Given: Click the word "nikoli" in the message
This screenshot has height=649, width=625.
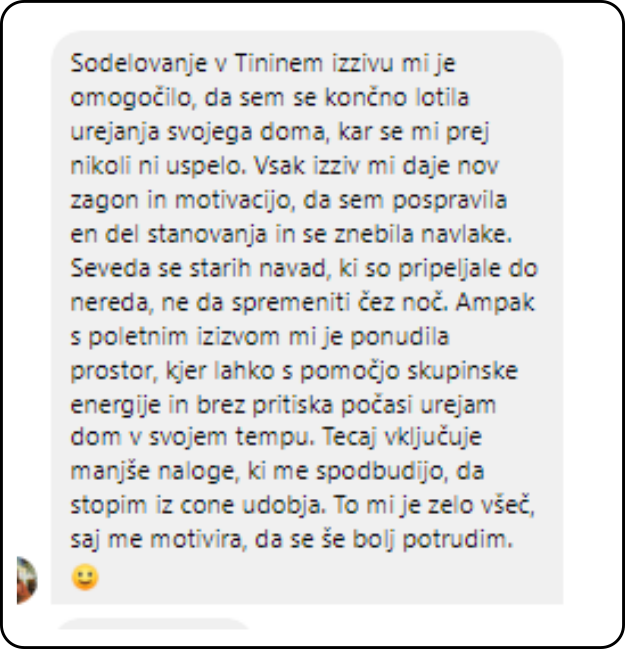Looking at the screenshot, I should tap(101, 166).
